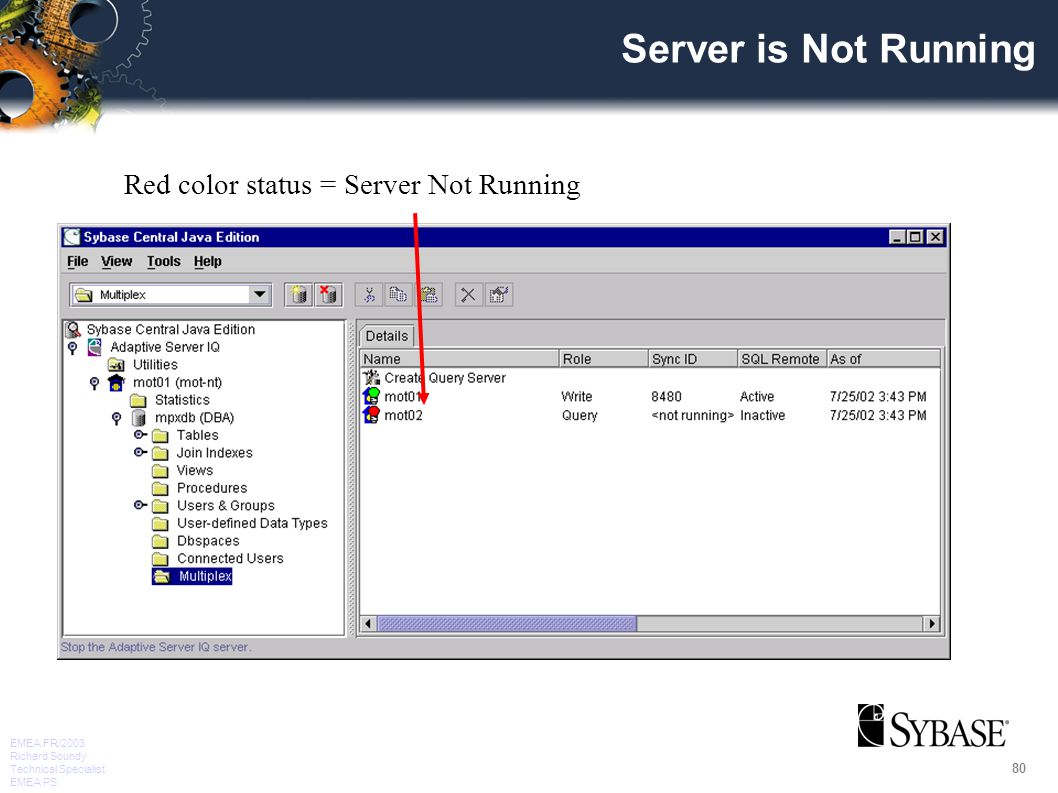Open the View menu
Viewport: 1058px width, 793px height.
tap(117, 261)
